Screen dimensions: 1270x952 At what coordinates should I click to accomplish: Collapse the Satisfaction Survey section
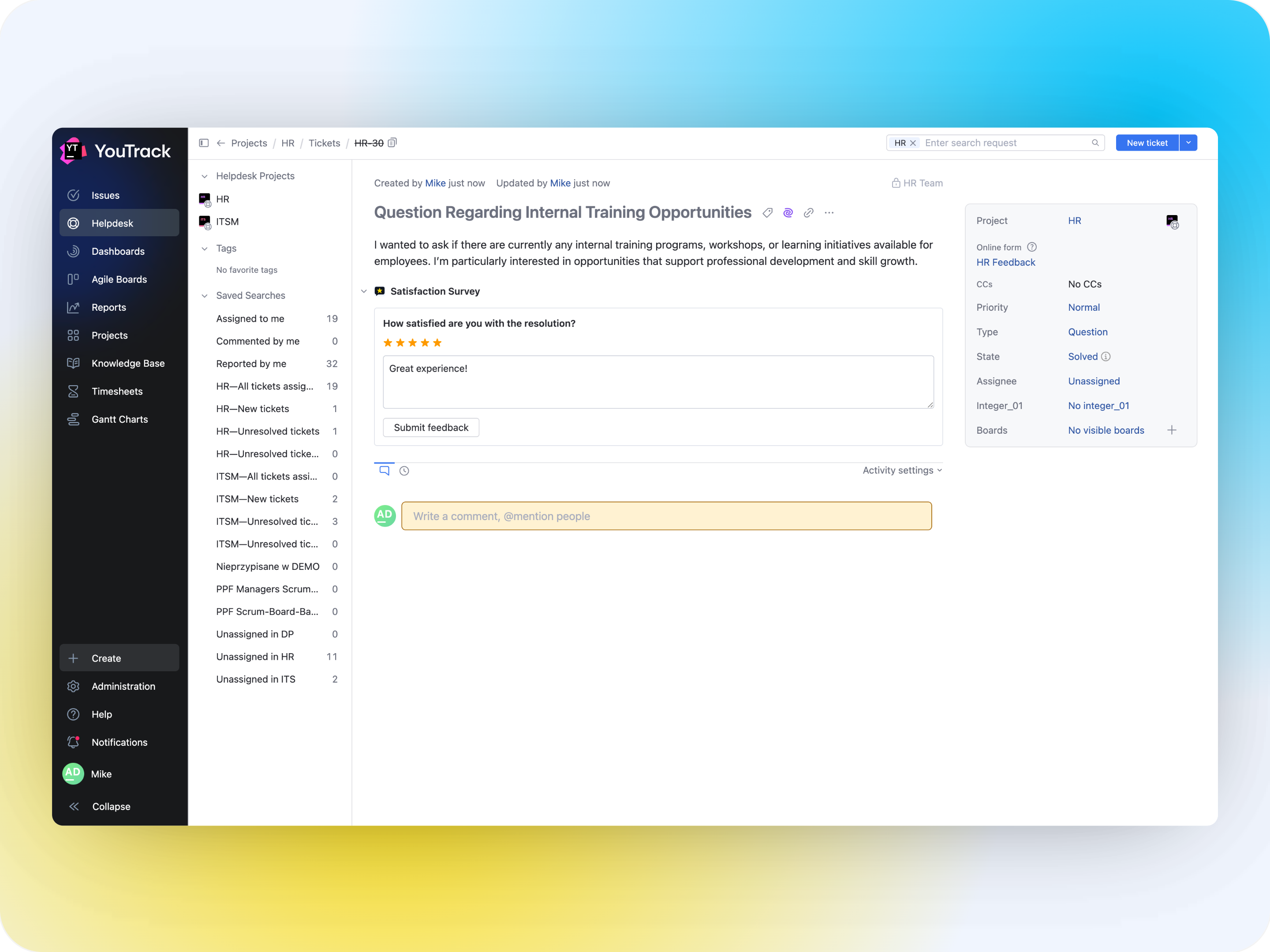point(364,291)
